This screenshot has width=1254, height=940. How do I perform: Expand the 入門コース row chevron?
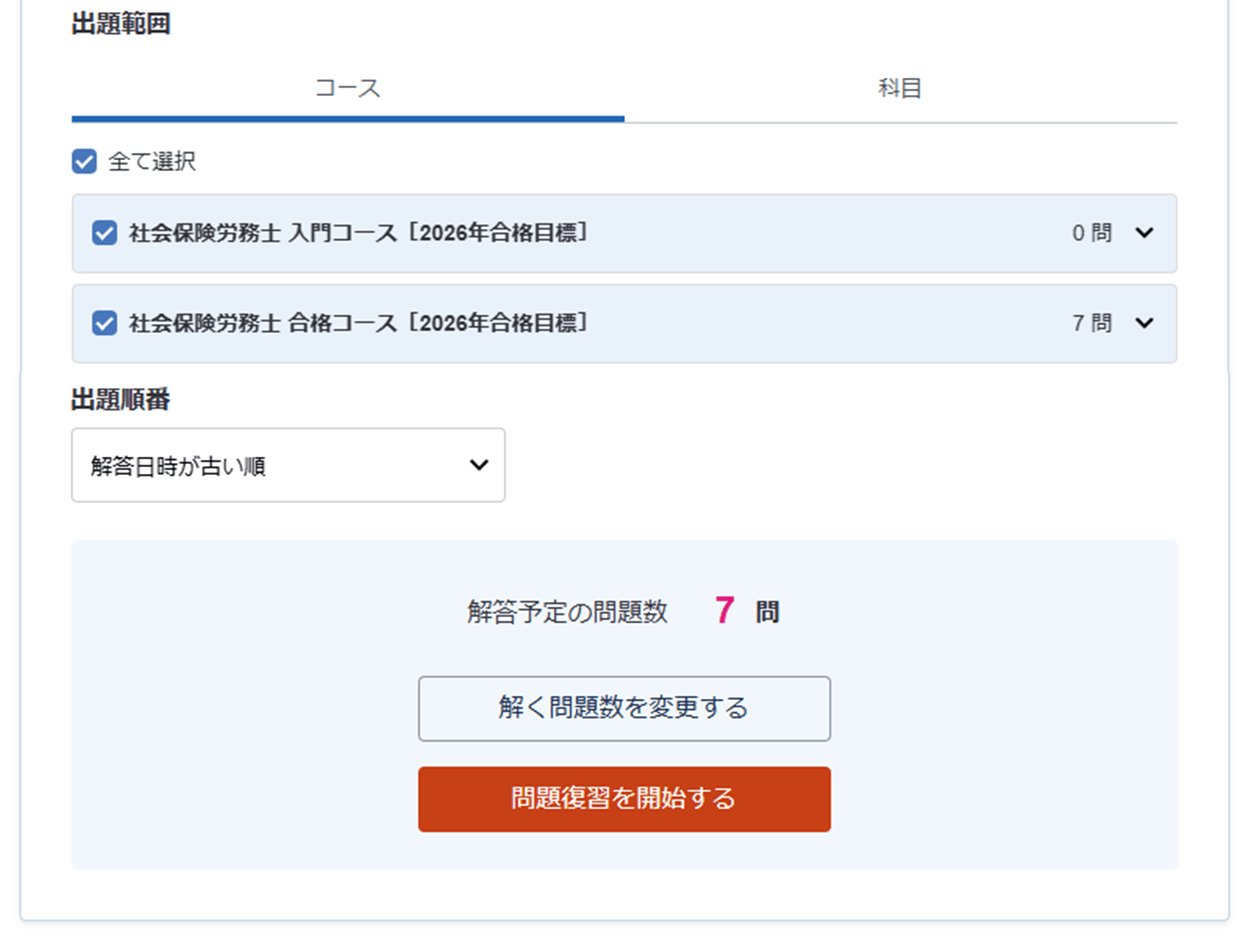pos(1145,233)
